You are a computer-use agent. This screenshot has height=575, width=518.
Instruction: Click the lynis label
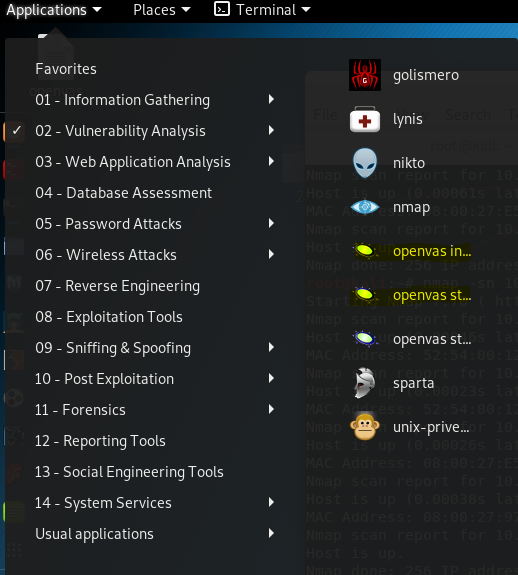point(408,120)
